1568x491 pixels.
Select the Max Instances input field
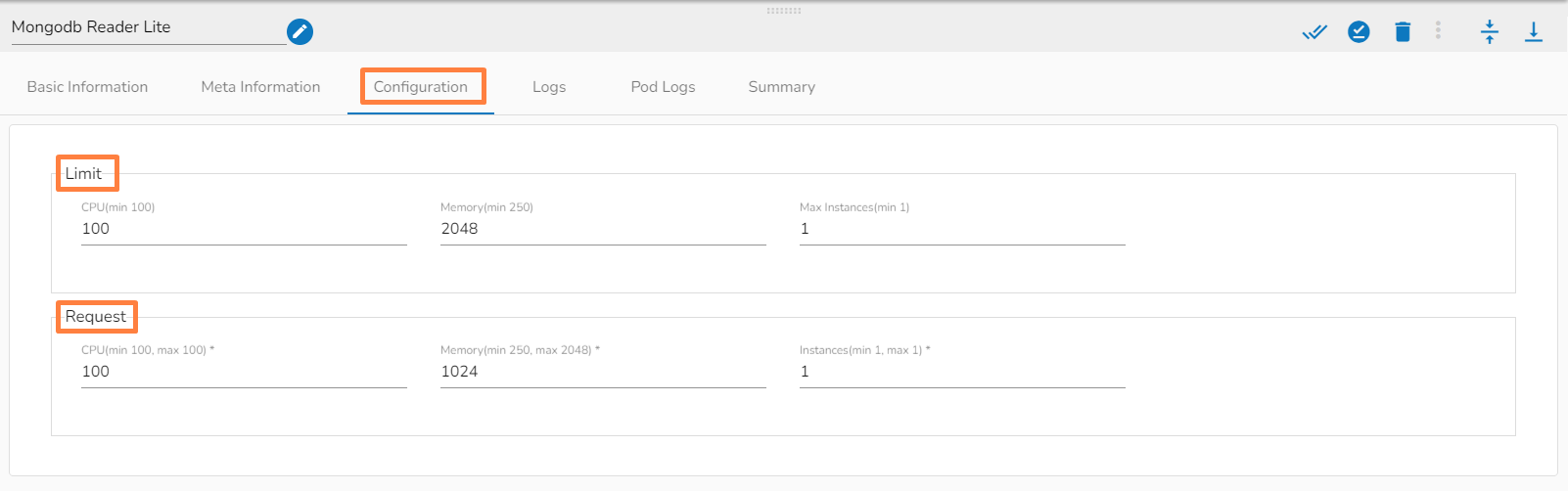click(x=962, y=229)
